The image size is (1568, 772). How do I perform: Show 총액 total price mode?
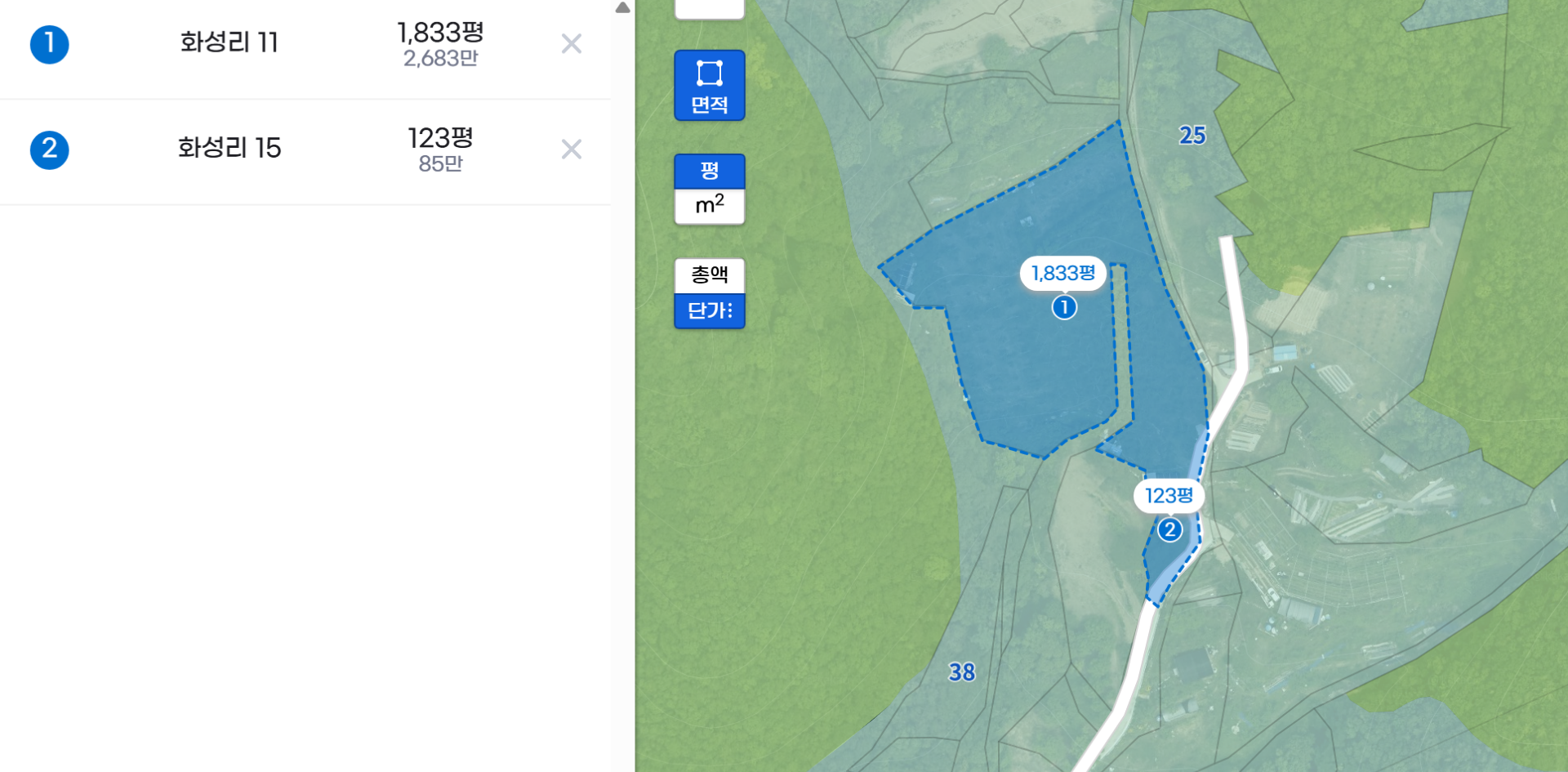click(x=709, y=275)
